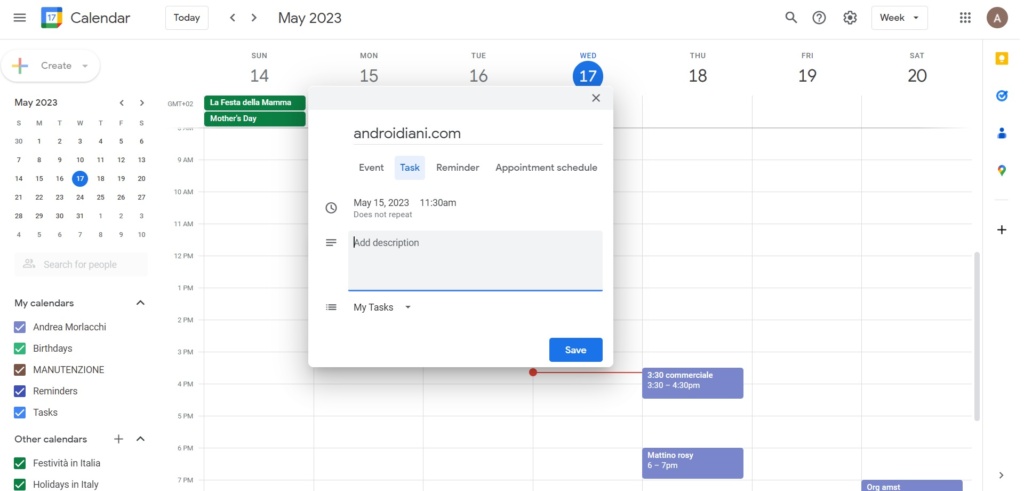Select the Event tab
The height and width of the screenshot is (491, 1024).
(x=371, y=168)
